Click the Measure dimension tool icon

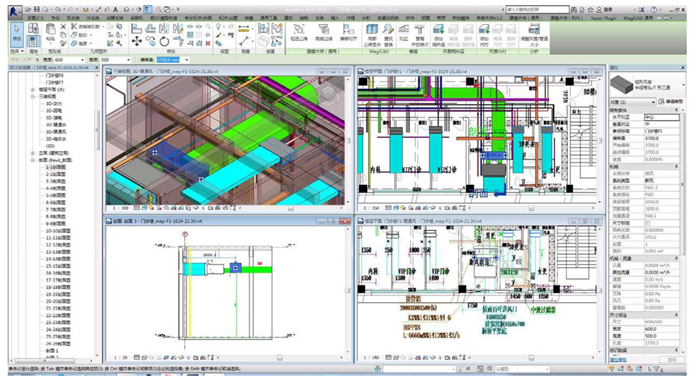pyautogui.click(x=243, y=29)
